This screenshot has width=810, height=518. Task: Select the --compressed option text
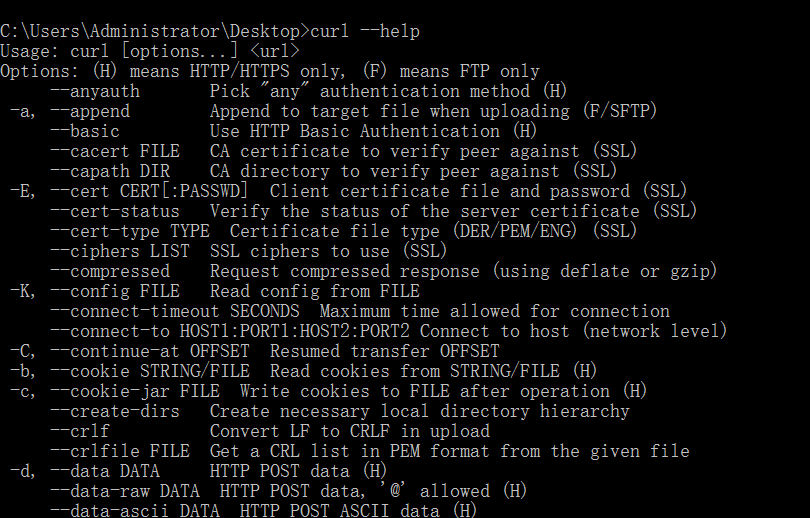(110, 272)
